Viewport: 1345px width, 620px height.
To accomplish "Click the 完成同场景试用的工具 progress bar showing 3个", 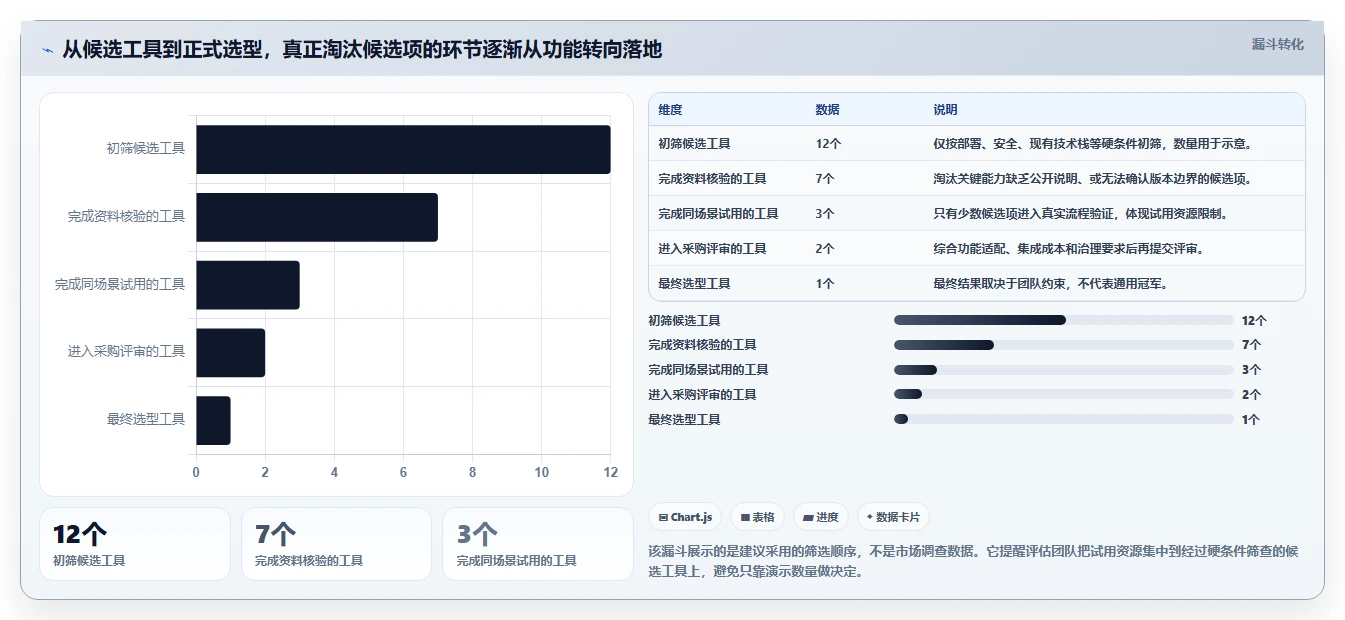I will pos(1063,370).
